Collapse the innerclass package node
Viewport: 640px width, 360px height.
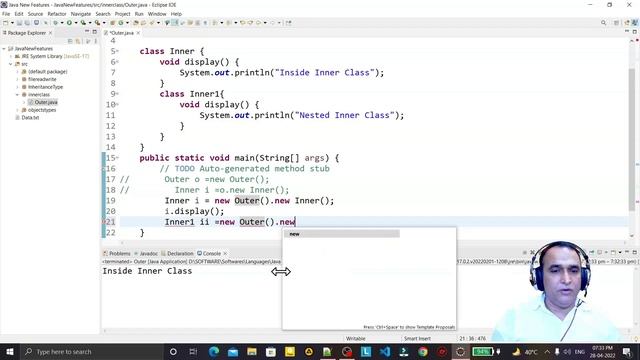(x=18, y=95)
